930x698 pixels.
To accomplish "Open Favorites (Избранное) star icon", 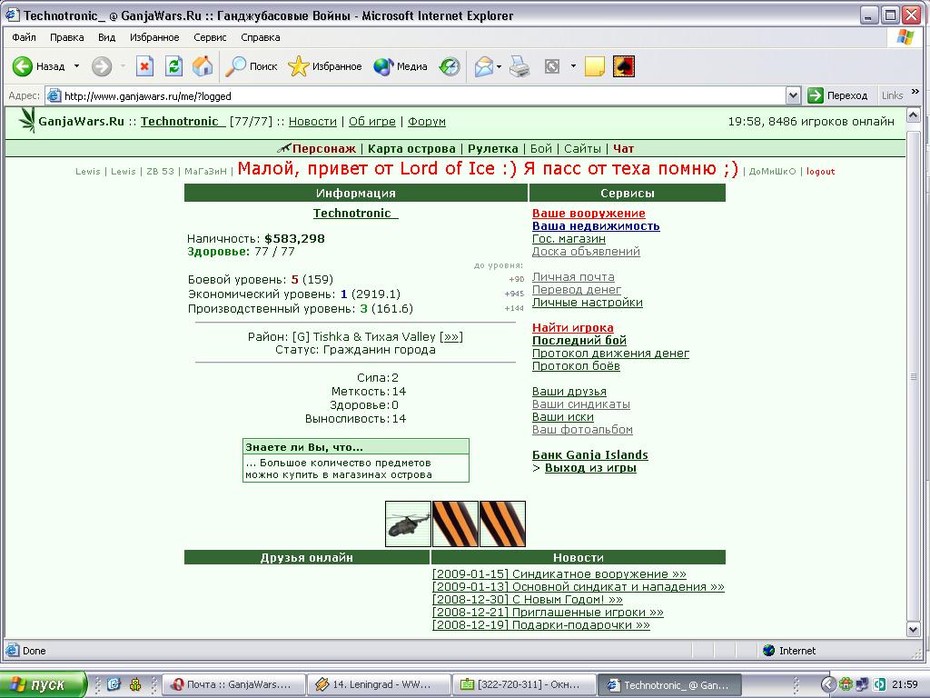I will 298,66.
